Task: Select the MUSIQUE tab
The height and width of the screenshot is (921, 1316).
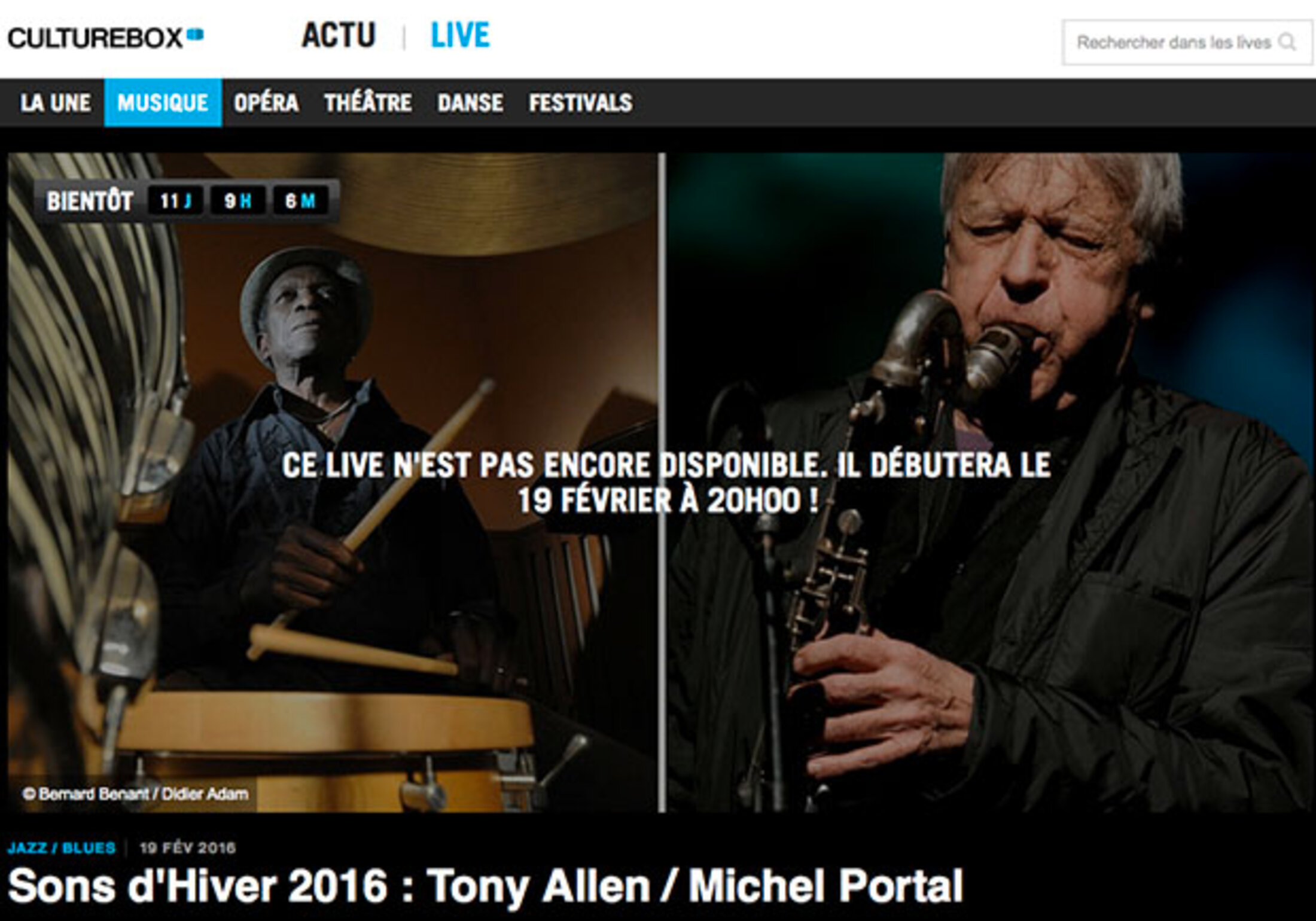Action: [x=163, y=103]
